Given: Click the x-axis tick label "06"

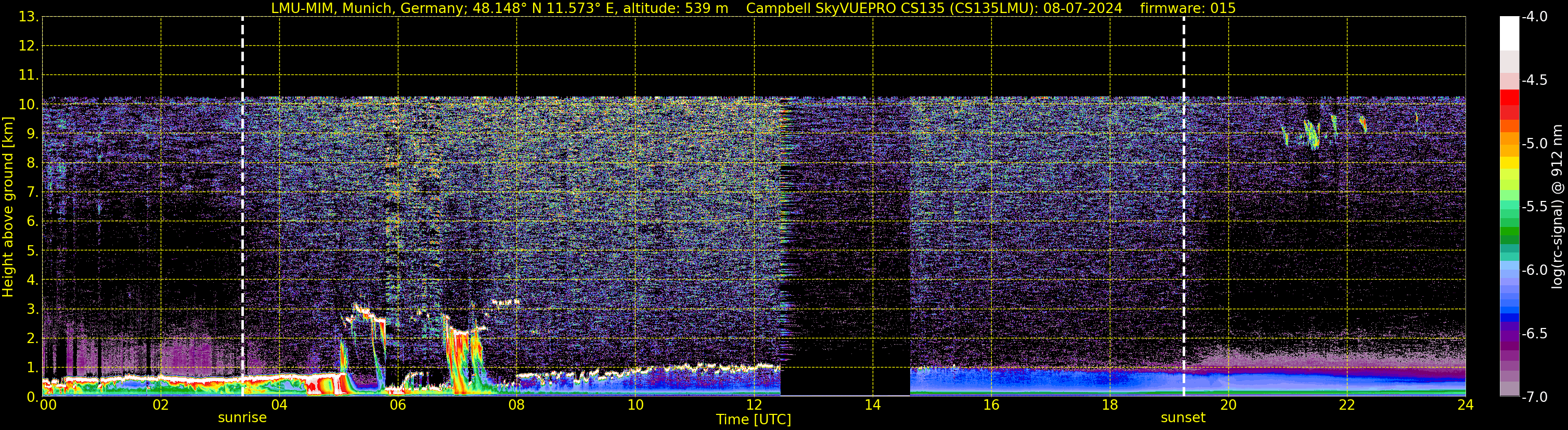Looking at the screenshot, I should [x=398, y=406].
